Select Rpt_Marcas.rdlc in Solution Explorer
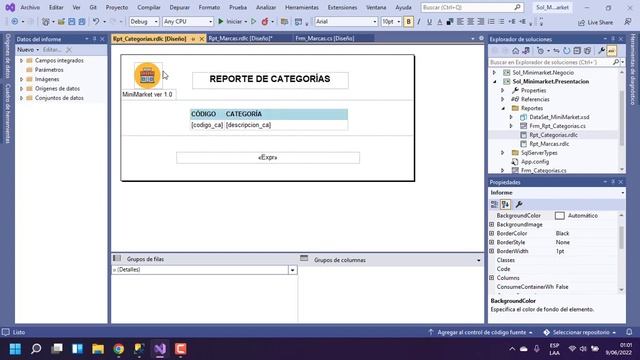This screenshot has height=360, width=640. click(549, 144)
